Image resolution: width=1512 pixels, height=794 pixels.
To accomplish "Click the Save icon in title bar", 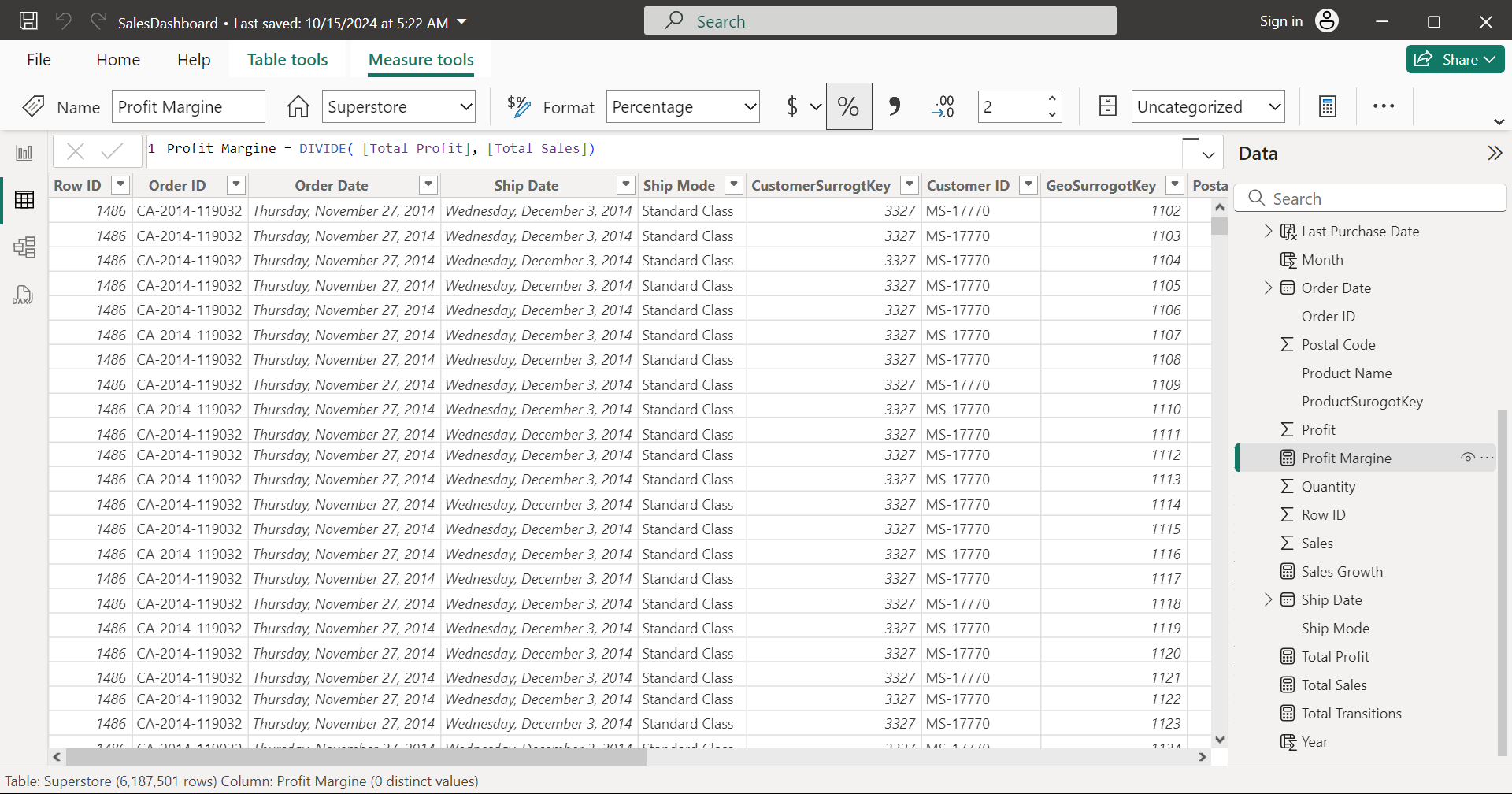I will click(x=28, y=21).
